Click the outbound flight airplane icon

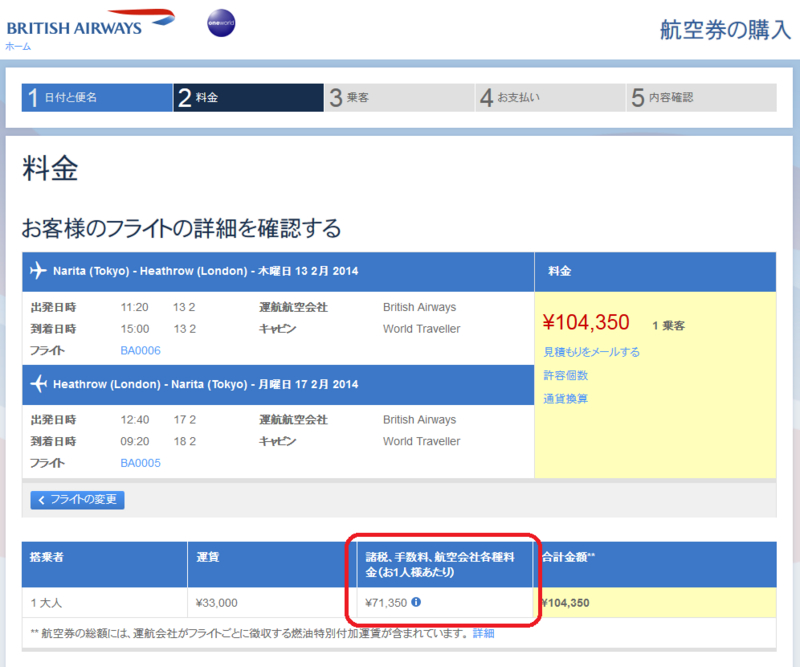(x=38, y=270)
